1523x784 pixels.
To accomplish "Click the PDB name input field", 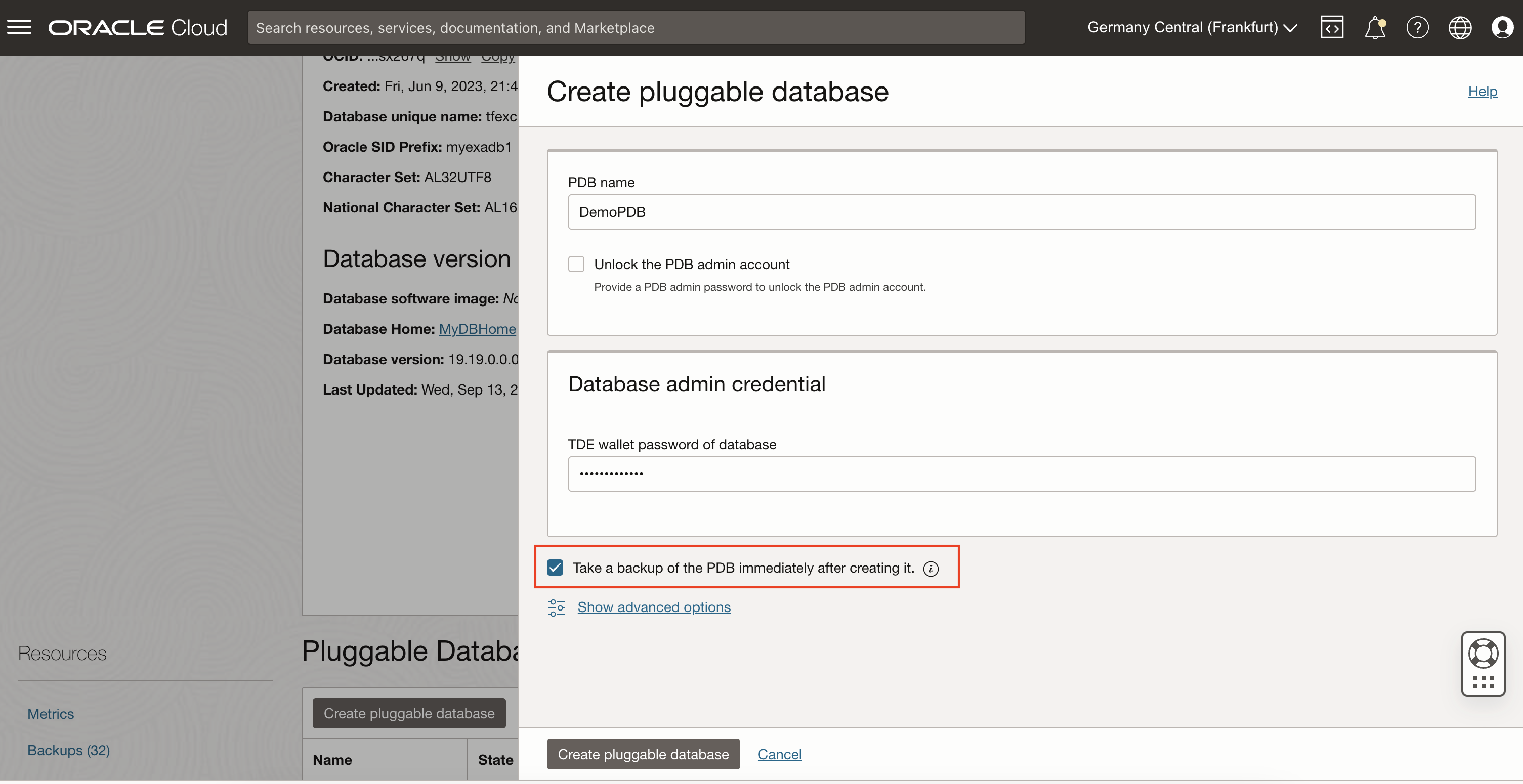I will point(1021,212).
